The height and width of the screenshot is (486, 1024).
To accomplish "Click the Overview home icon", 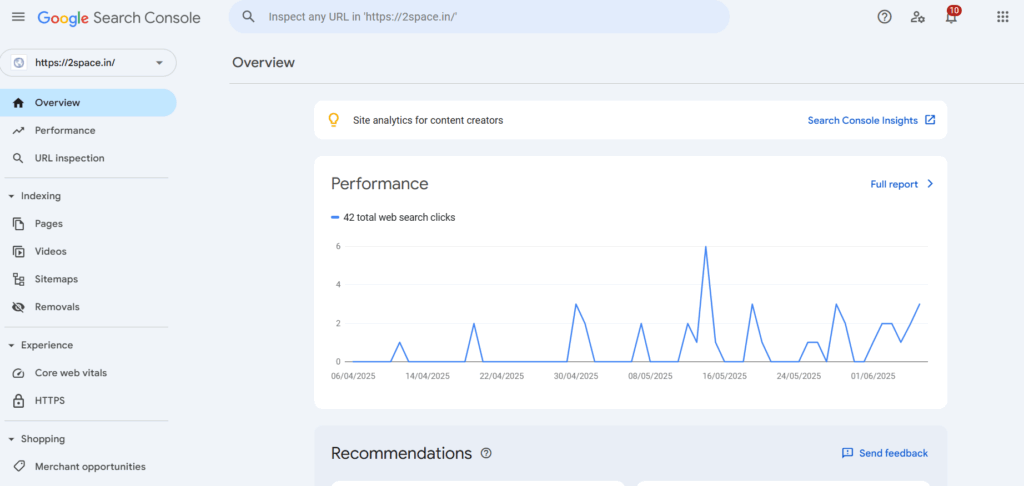I will (x=18, y=103).
